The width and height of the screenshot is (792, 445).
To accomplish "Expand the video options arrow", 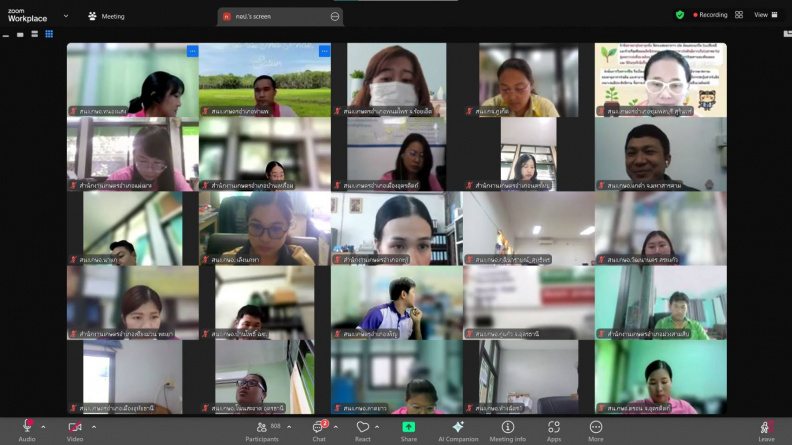I will 94,427.
